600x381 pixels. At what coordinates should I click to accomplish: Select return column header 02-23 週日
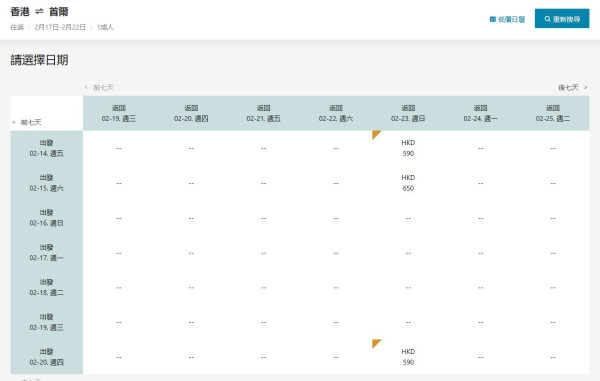(408, 113)
